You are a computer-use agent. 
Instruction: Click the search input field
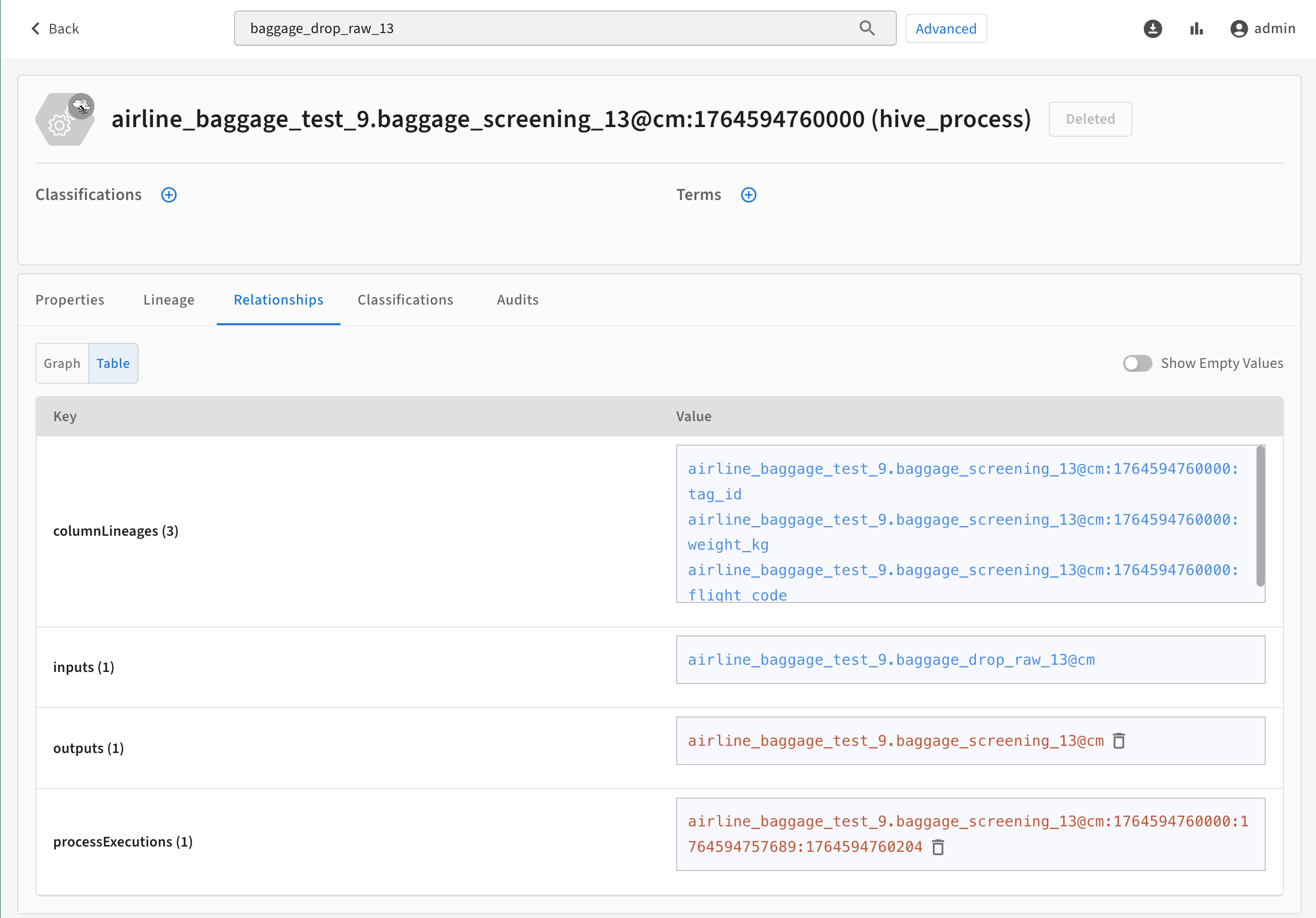544,28
